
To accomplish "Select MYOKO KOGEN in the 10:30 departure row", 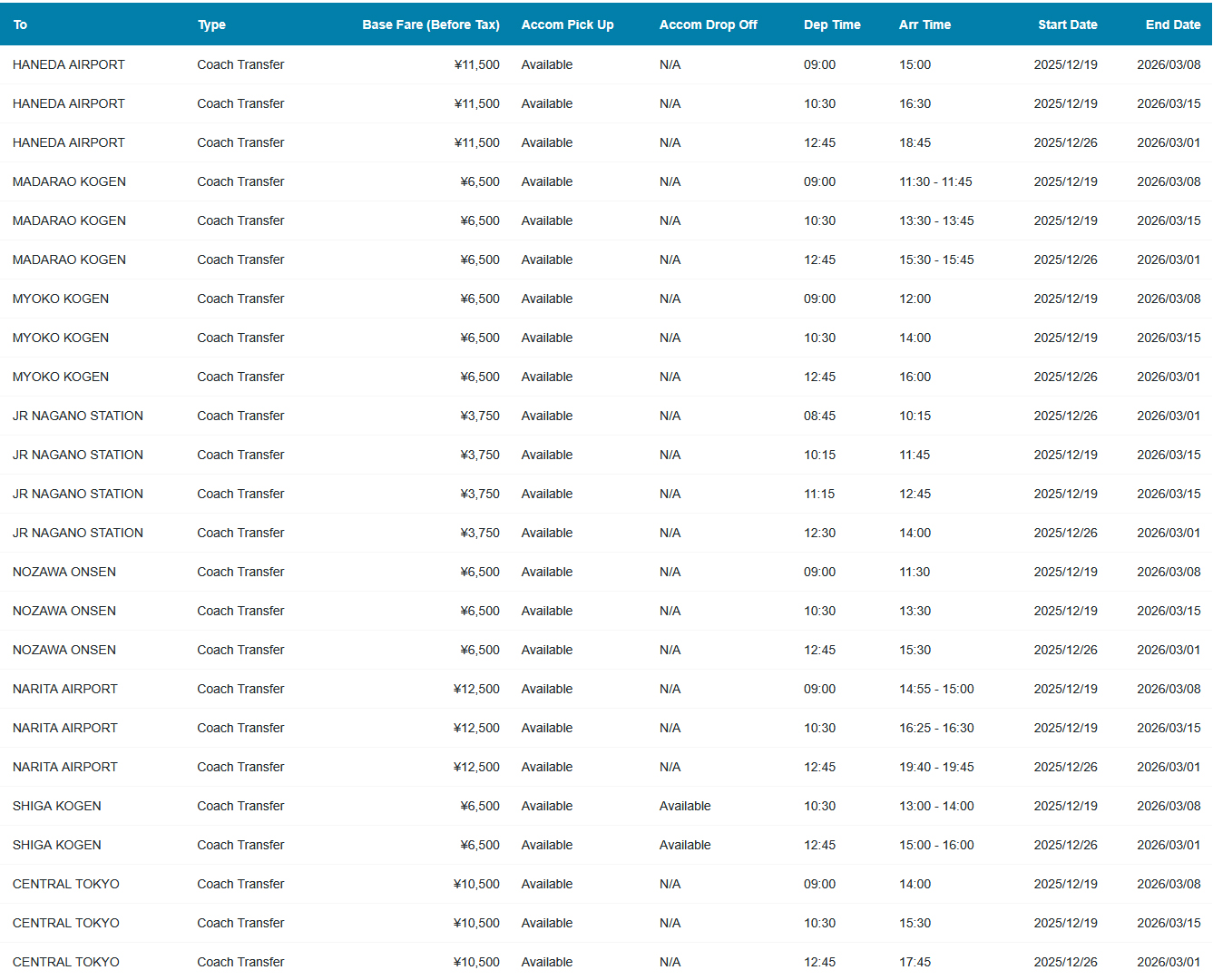I will click(61, 338).
